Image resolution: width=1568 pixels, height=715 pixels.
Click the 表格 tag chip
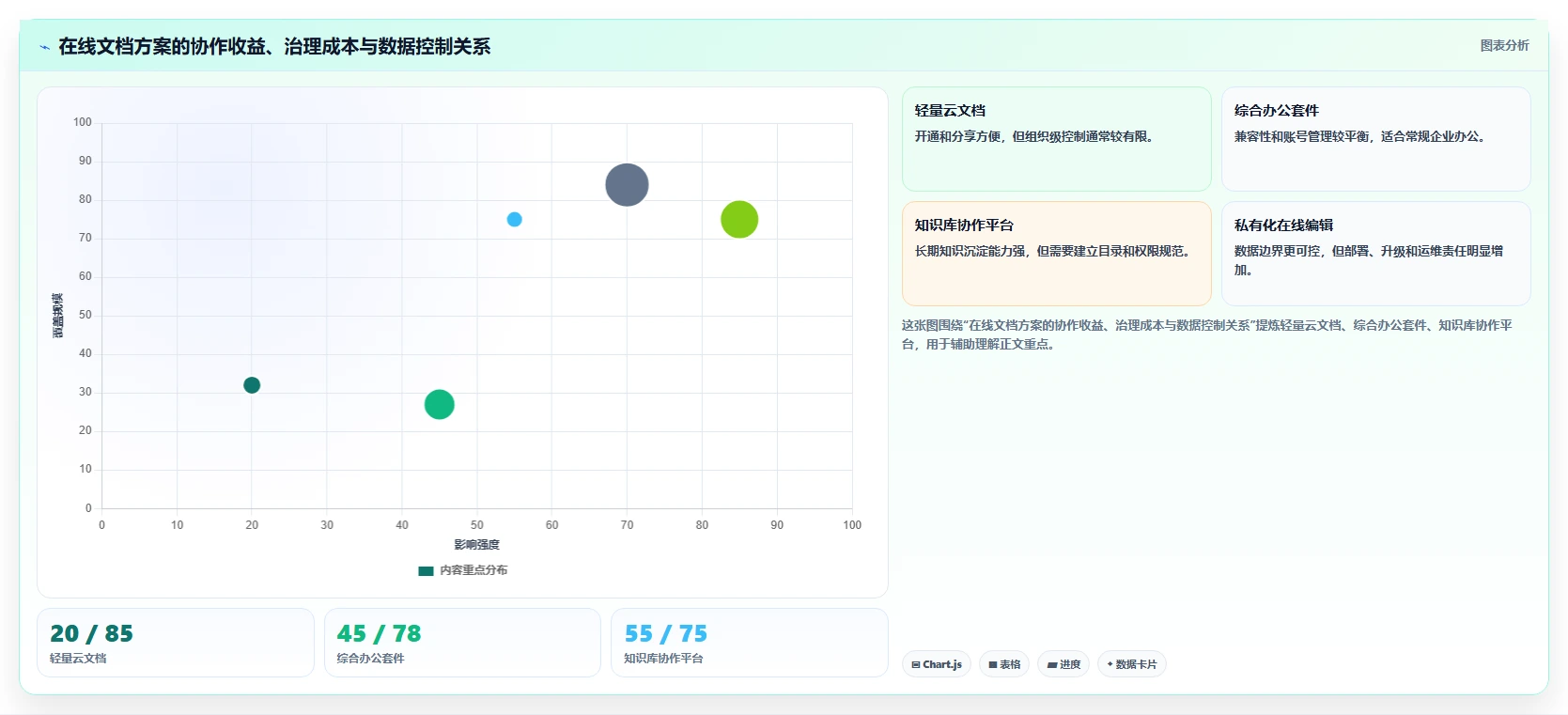pos(1004,664)
